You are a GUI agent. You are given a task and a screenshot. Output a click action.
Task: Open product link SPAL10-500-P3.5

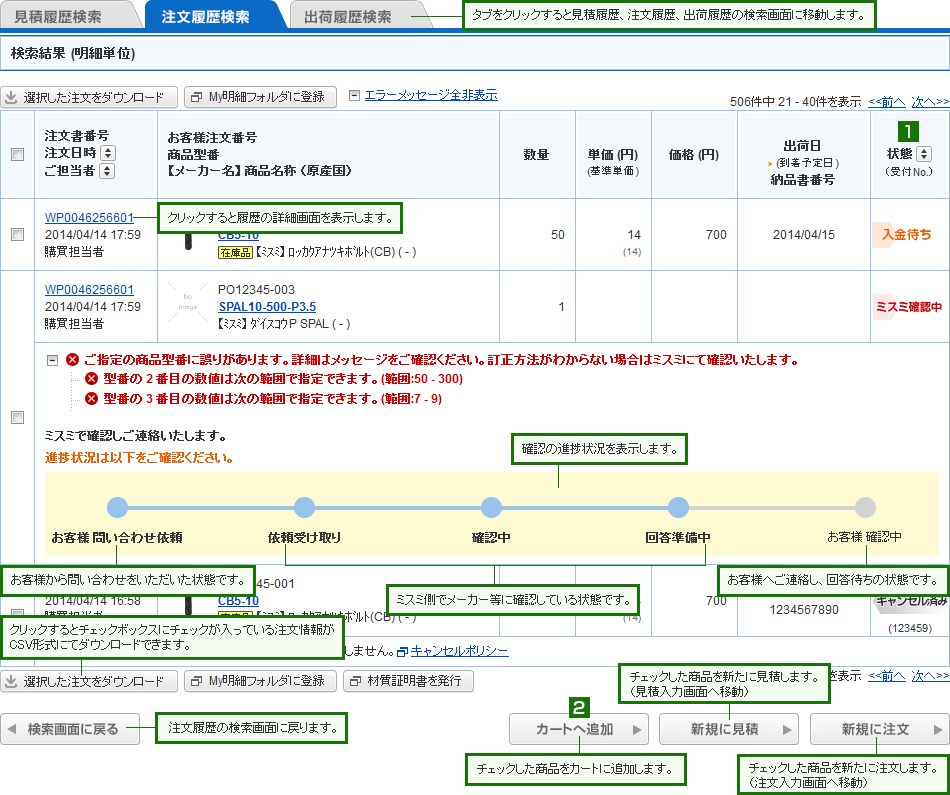click(267, 306)
